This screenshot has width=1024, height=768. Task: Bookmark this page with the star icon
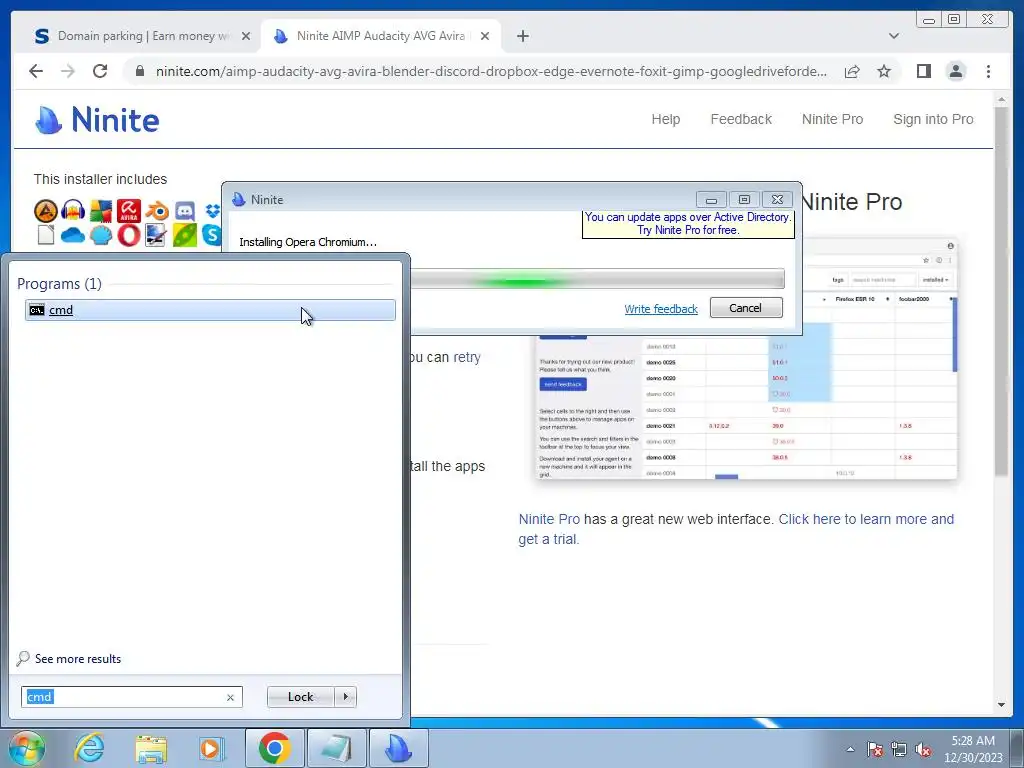pyautogui.click(x=884, y=71)
